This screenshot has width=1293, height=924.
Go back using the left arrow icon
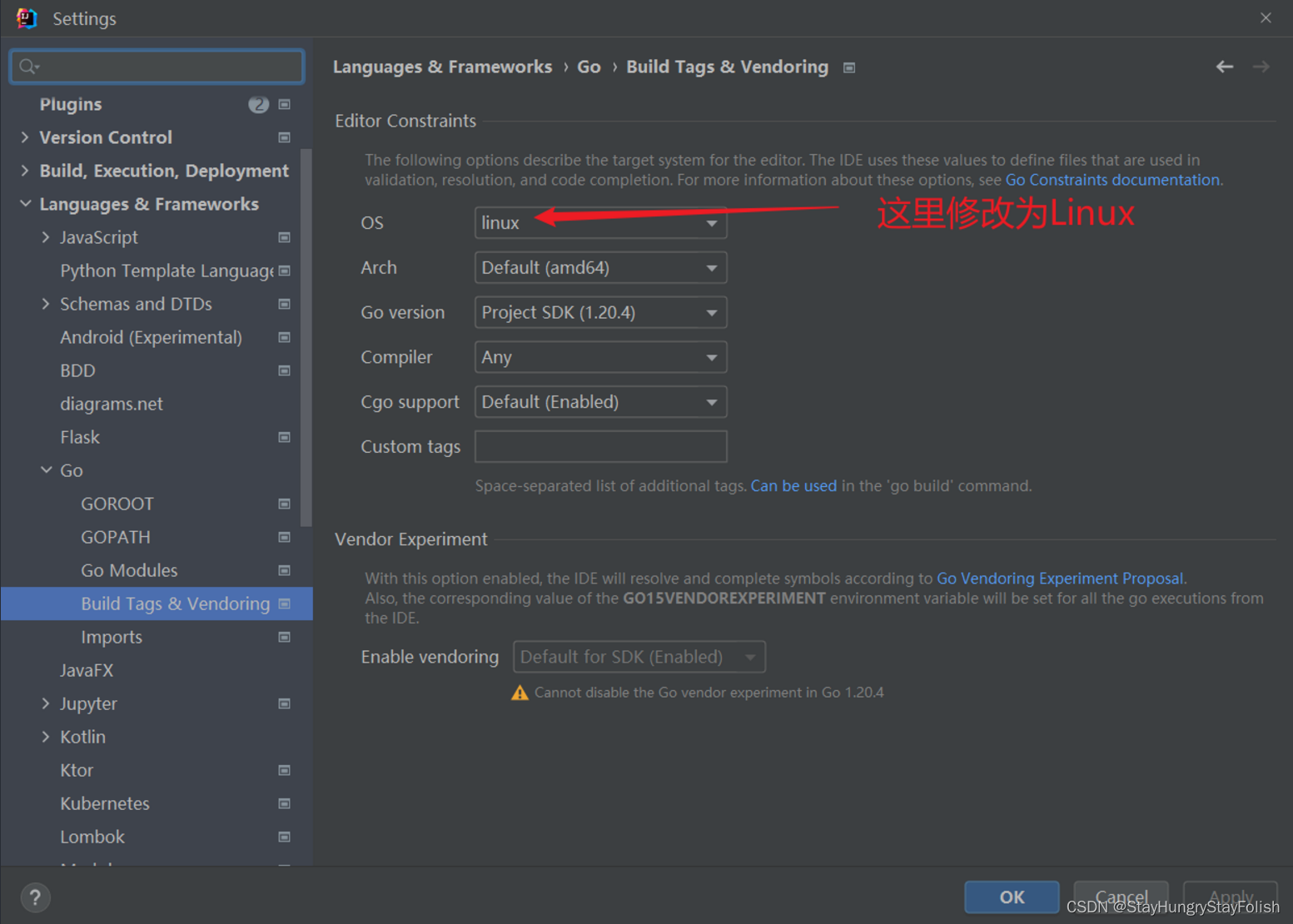[1224, 67]
